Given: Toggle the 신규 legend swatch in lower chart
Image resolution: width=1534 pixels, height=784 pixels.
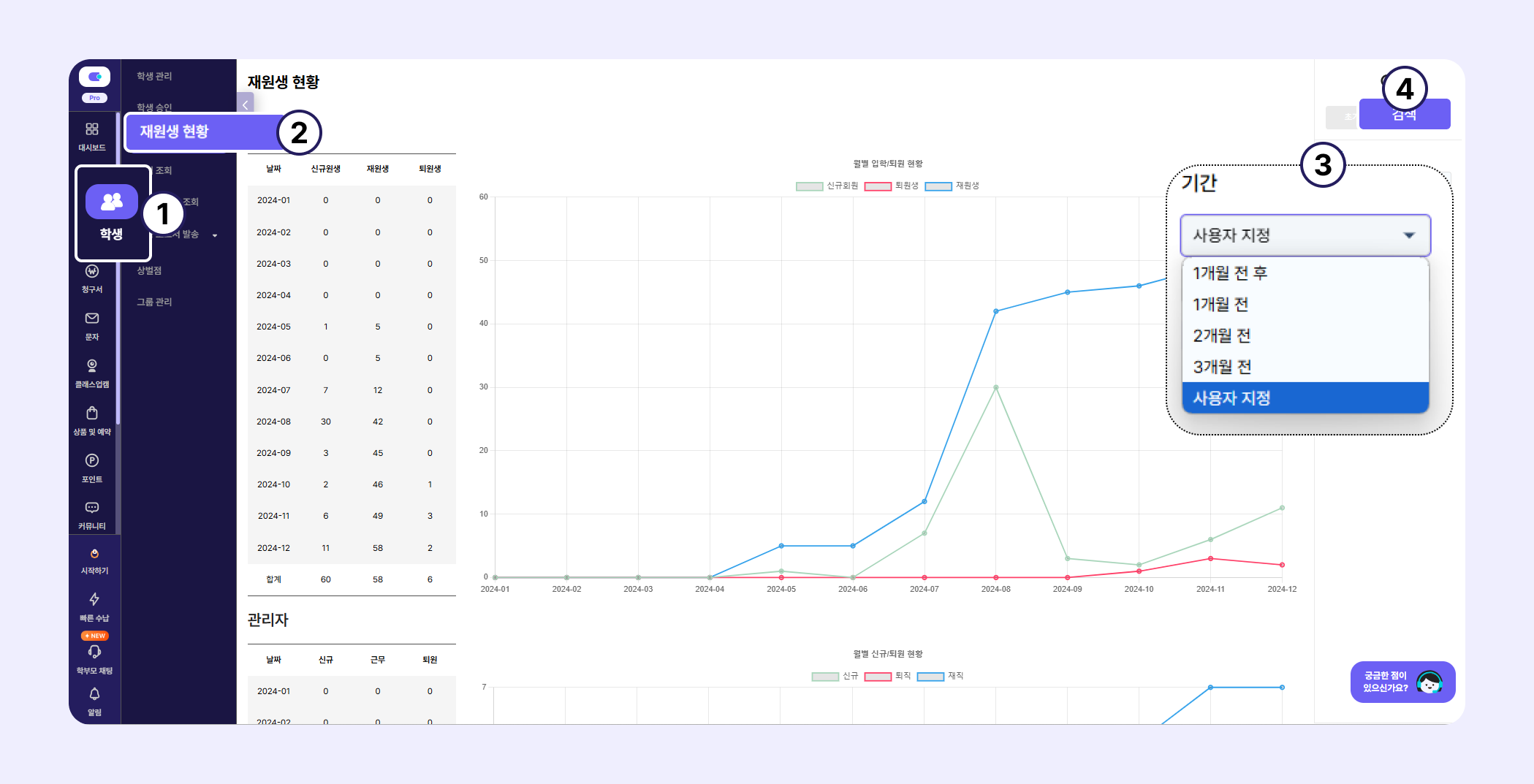Looking at the screenshot, I should [825, 677].
